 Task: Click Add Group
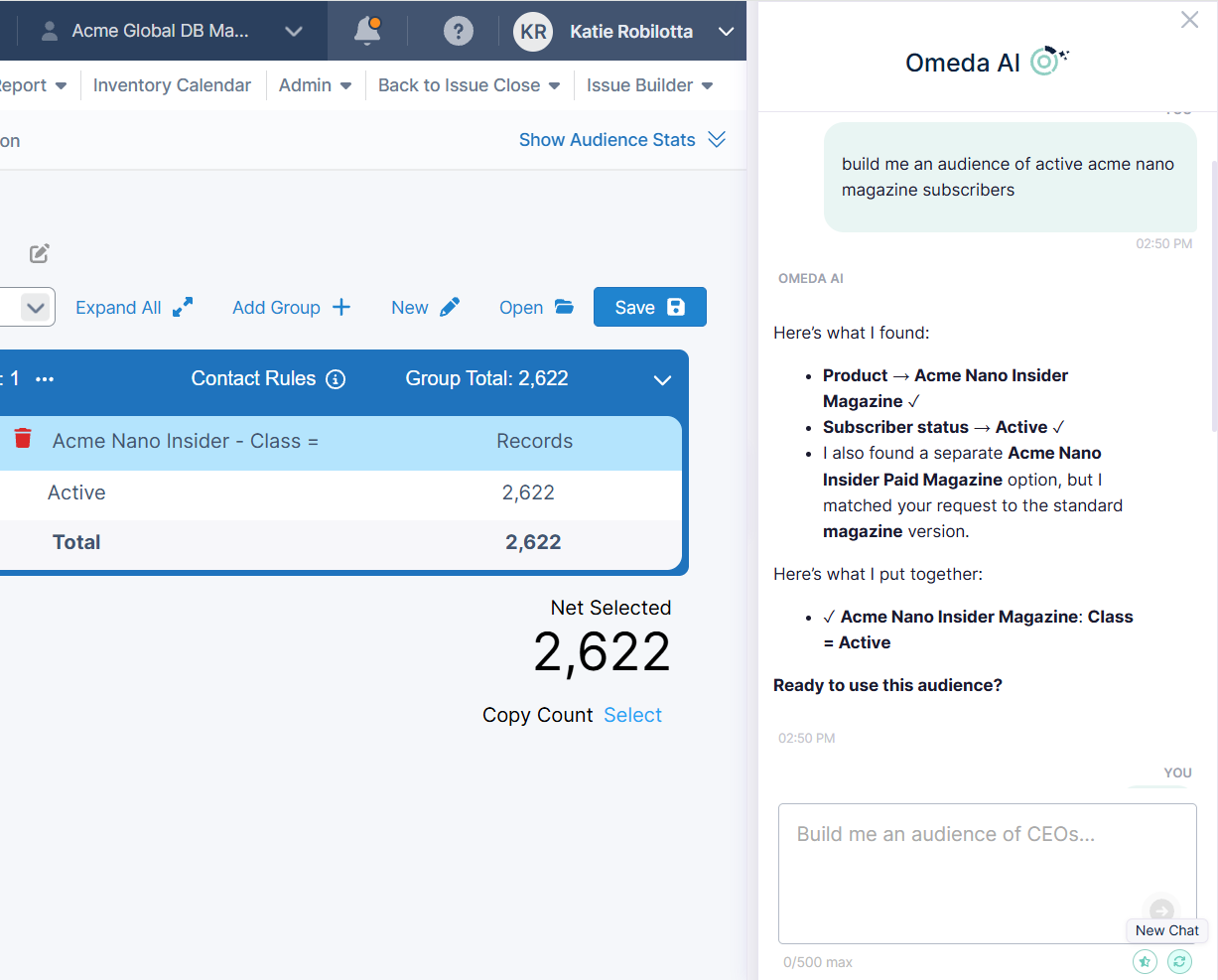click(x=291, y=308)
